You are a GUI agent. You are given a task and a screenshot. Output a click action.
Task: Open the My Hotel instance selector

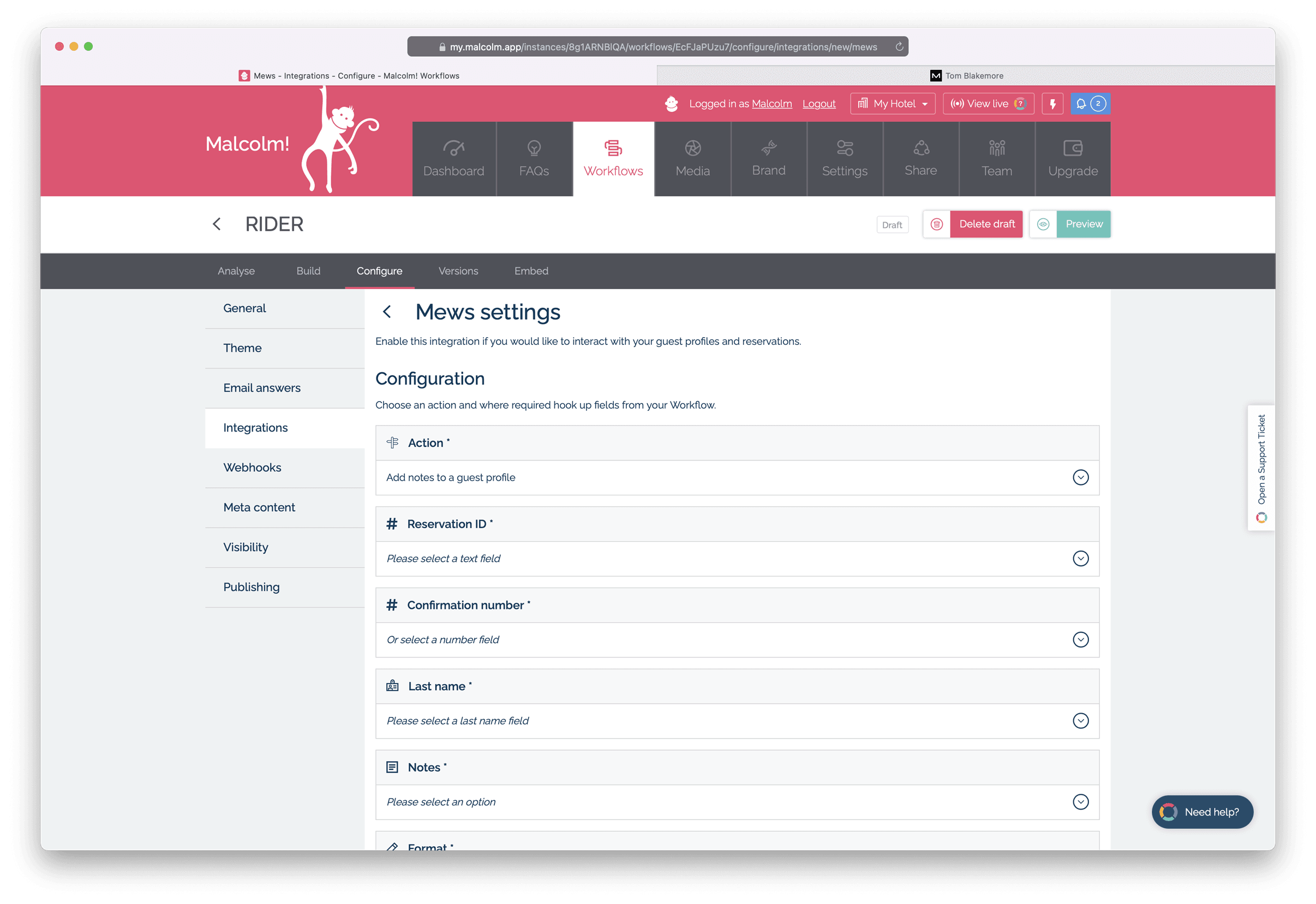892,104
